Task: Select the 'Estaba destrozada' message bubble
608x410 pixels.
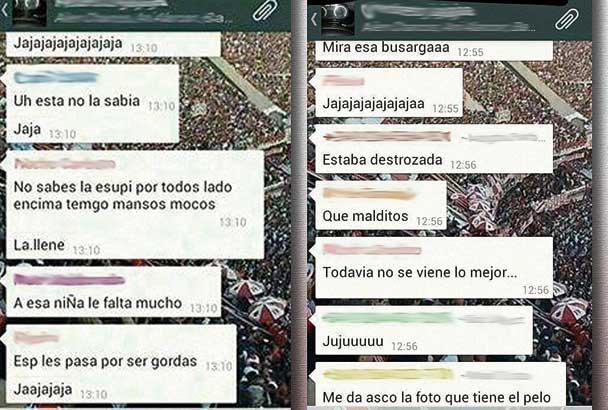Action: (x=434, y=149)
